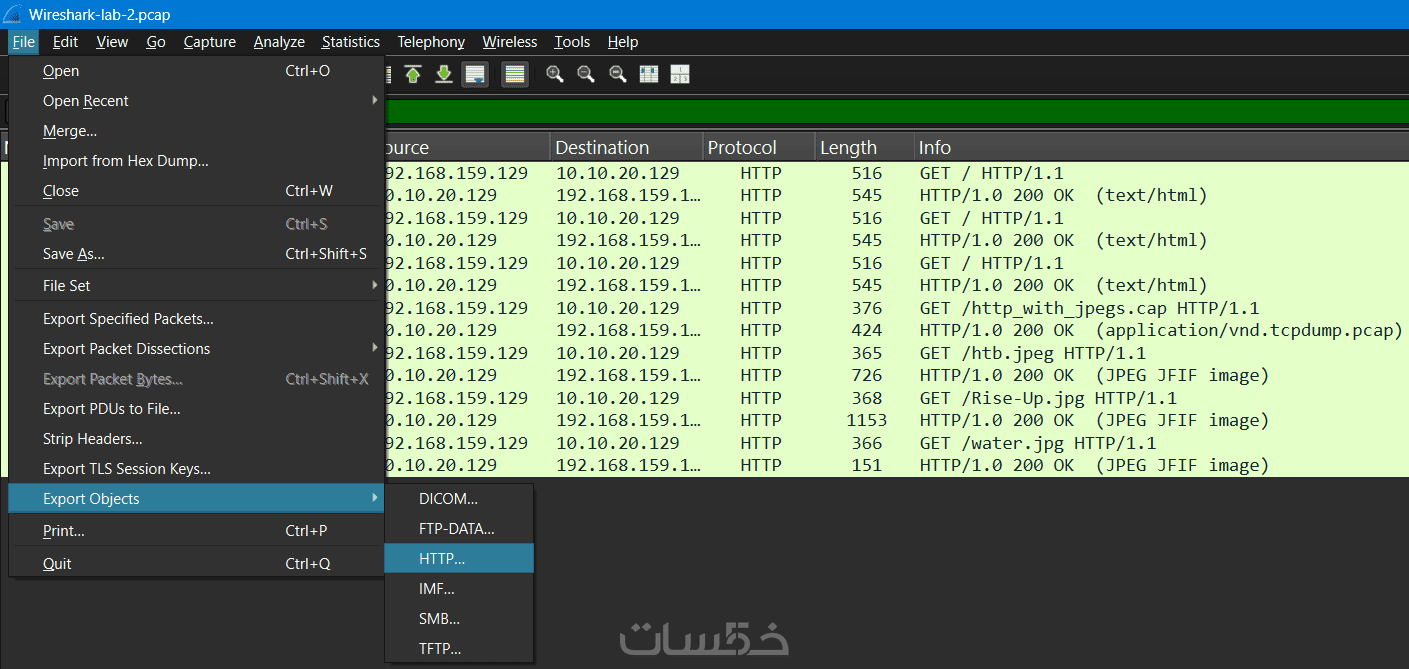Expand the File Set submenu
Screen dimensions: 1409x669
tap(196, 286)
